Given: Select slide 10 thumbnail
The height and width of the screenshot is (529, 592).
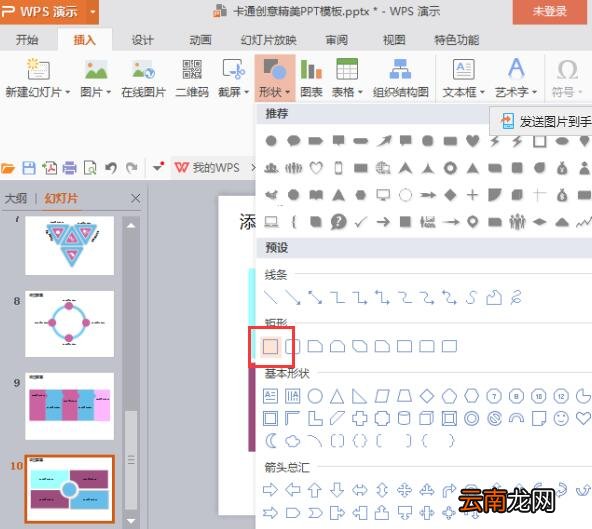Looking at the screenshot, I should (69, 489).
